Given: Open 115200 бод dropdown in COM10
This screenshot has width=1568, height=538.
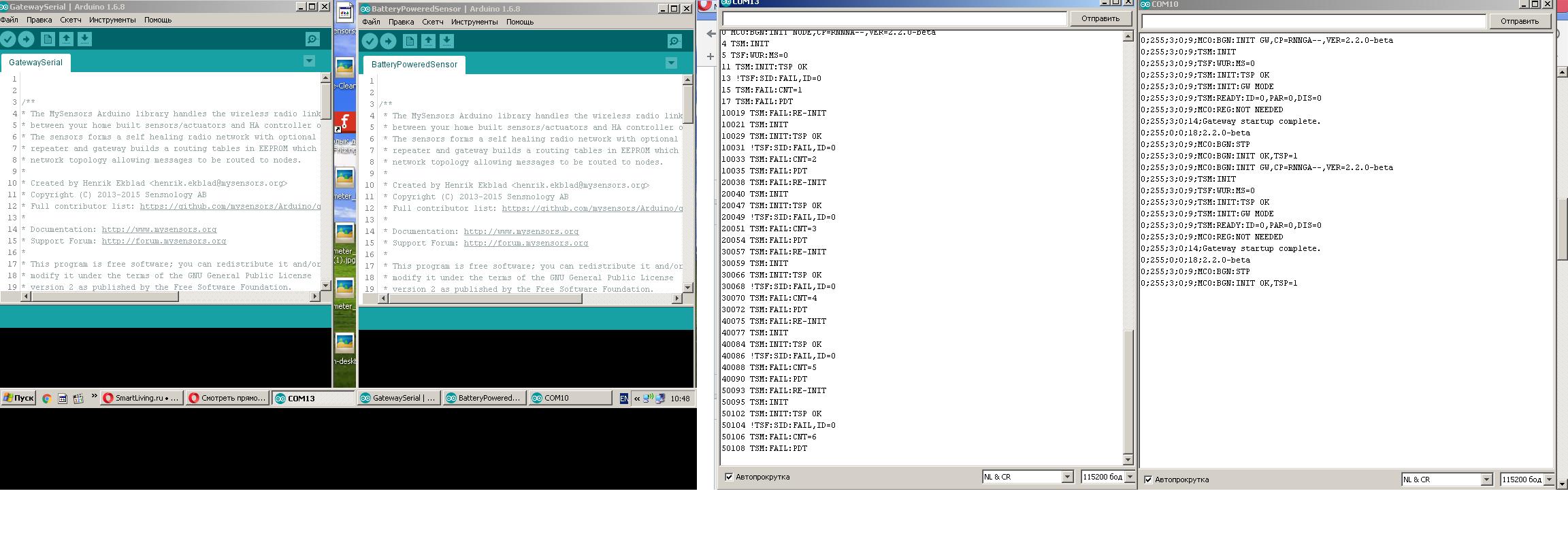Looking at the screenshot, I should [1527, 480].
